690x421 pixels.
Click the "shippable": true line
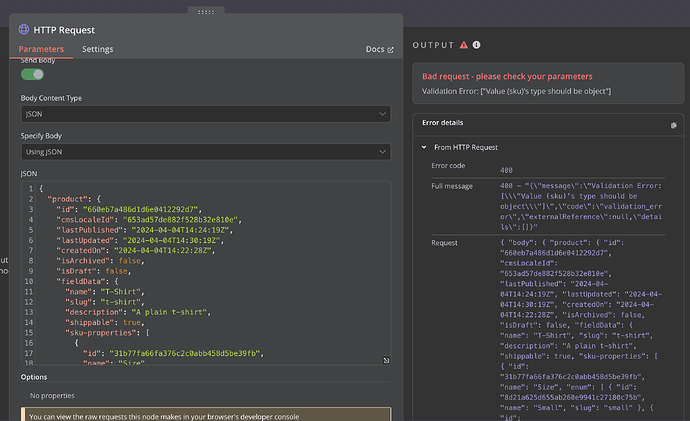click(104, 322)
